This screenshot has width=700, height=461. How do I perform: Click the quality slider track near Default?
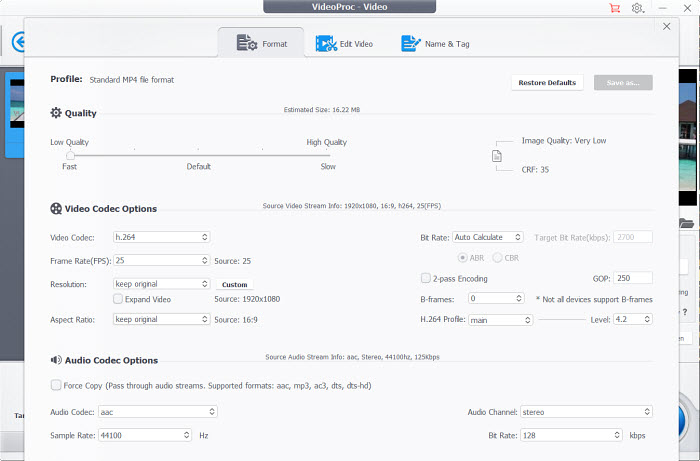(199, 155)
